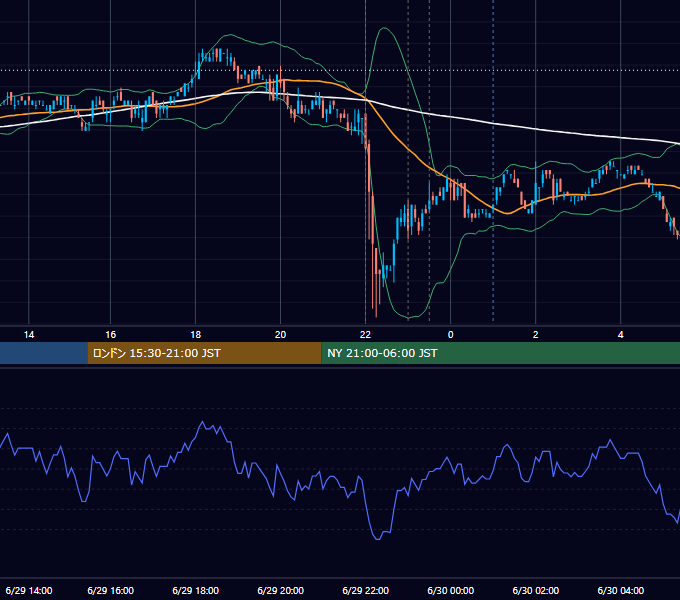Screen dimensions: 680x600
Task: Click the 6/30 04:00 time label
Action: tap(621, 590)
